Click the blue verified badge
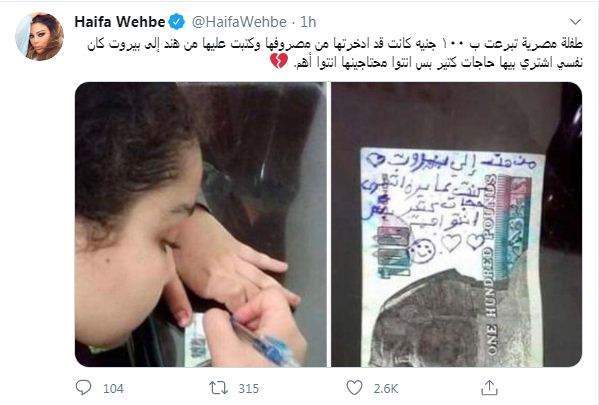The height and width of the screenshot is (405, 599). (x=176, y=22)
